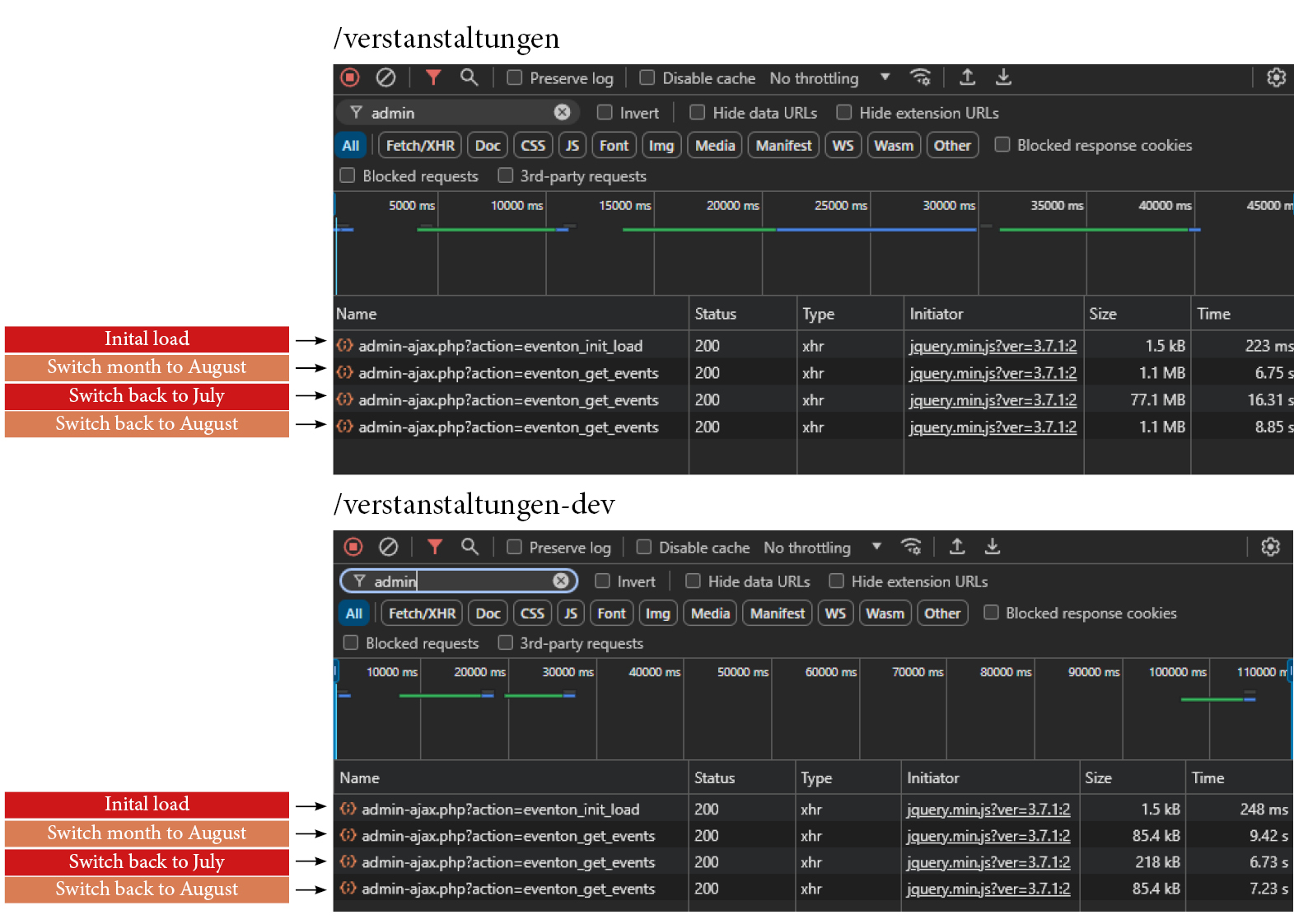The image size is (1294, 924).
Task: Select Font filter in bottom panel
Action: tap(611, 613)
